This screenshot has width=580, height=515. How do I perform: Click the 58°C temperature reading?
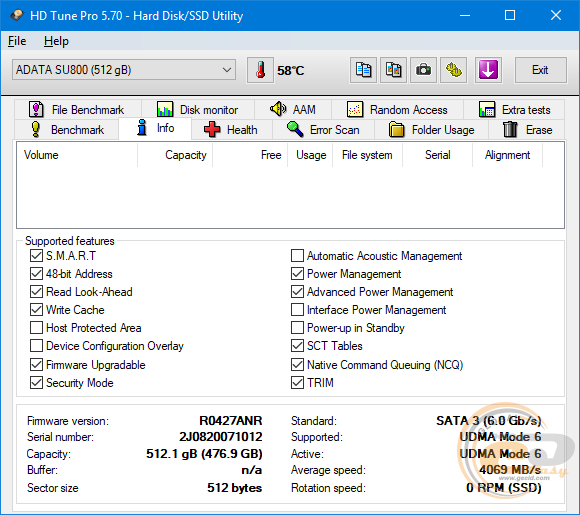(291, 70)
